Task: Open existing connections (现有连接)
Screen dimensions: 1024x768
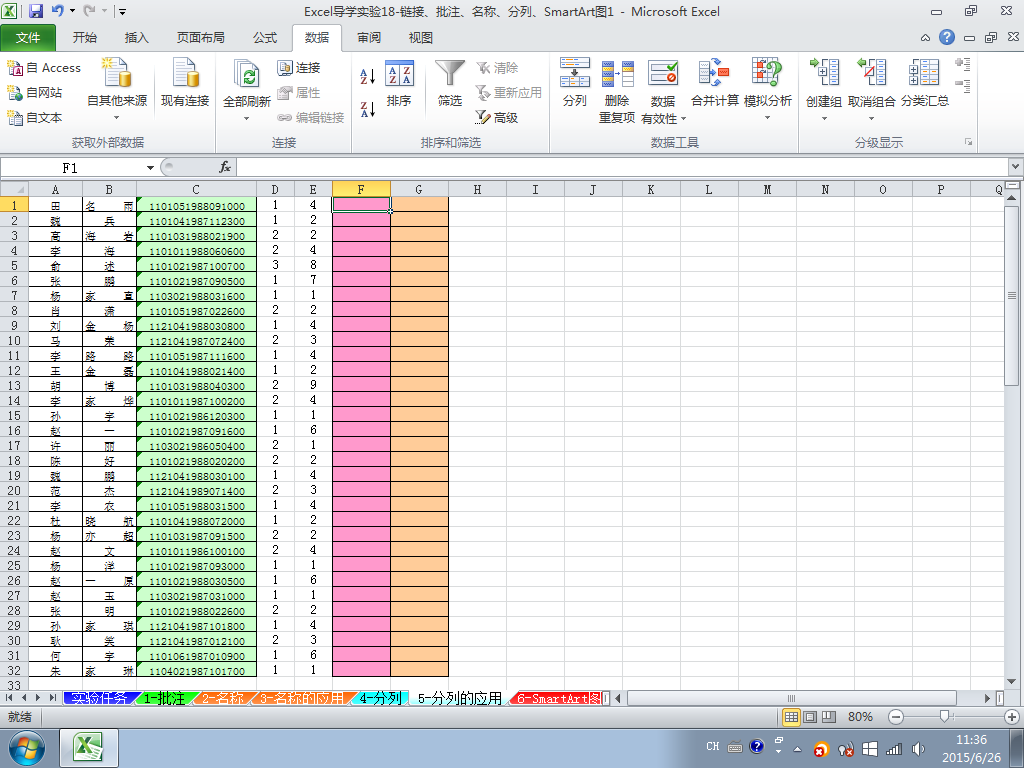Action: 185,83
